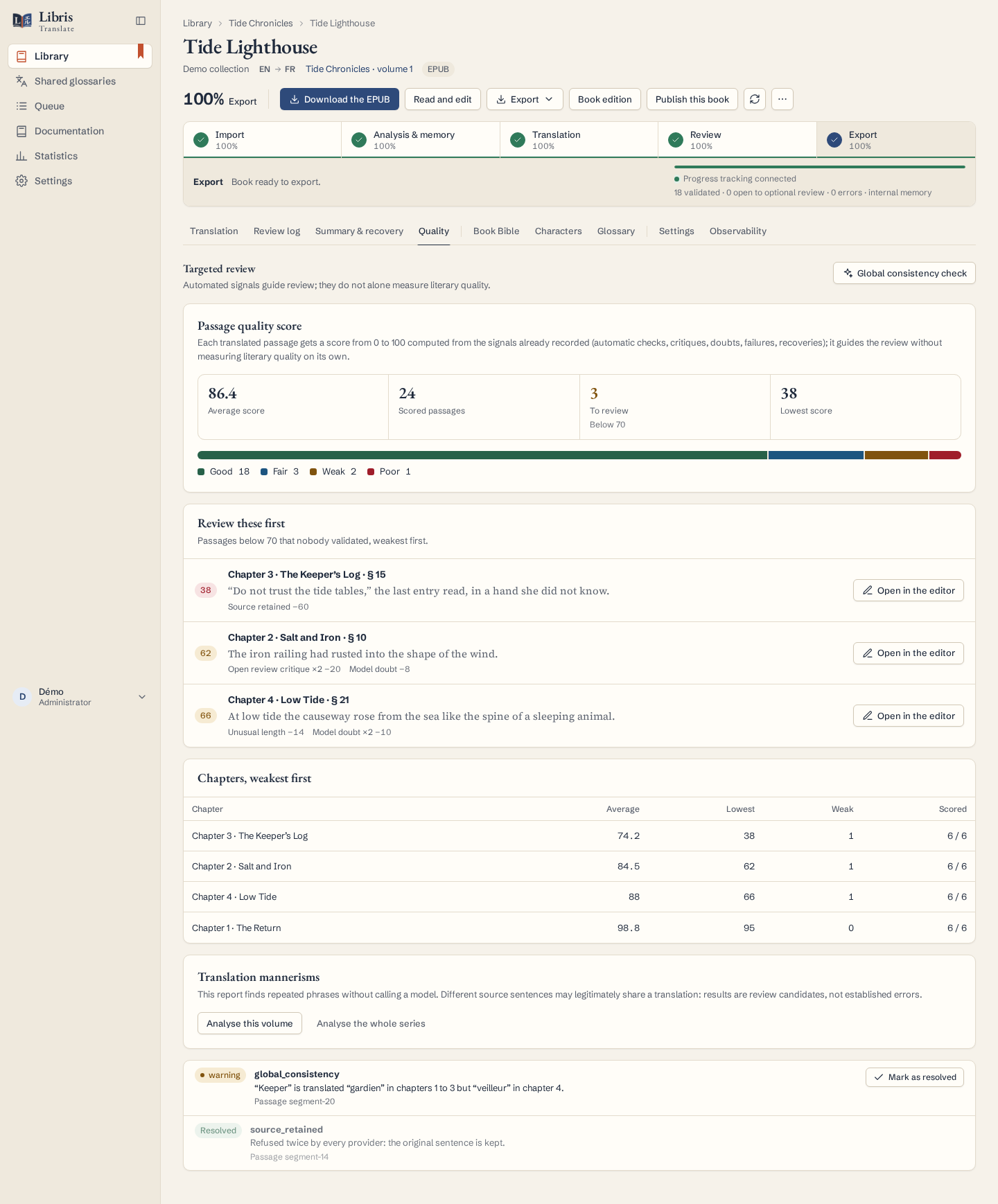Click the Read and edit button

click(x=442, y=99)
